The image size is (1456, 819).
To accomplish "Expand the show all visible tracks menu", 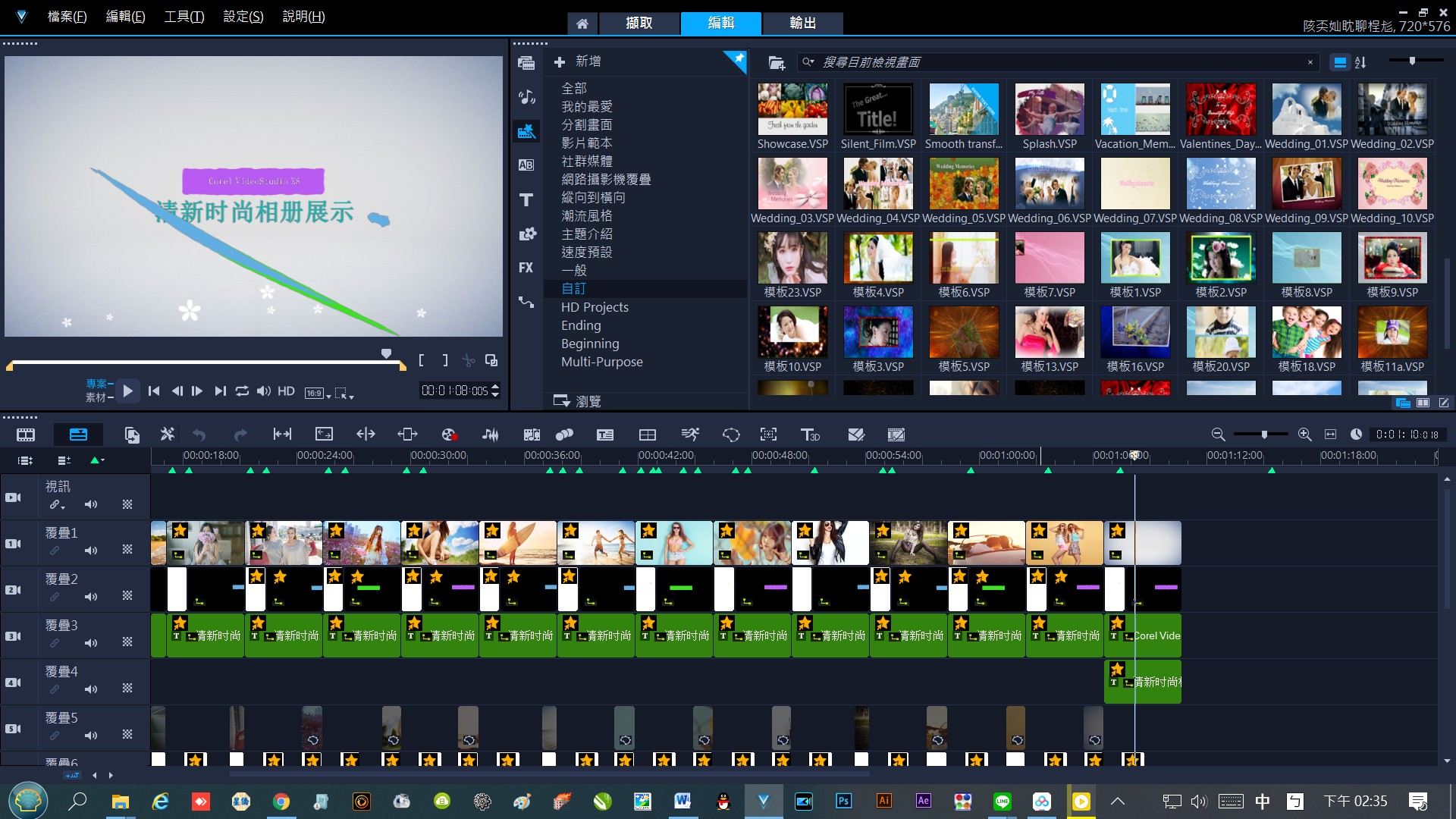I will pos(25,460).
